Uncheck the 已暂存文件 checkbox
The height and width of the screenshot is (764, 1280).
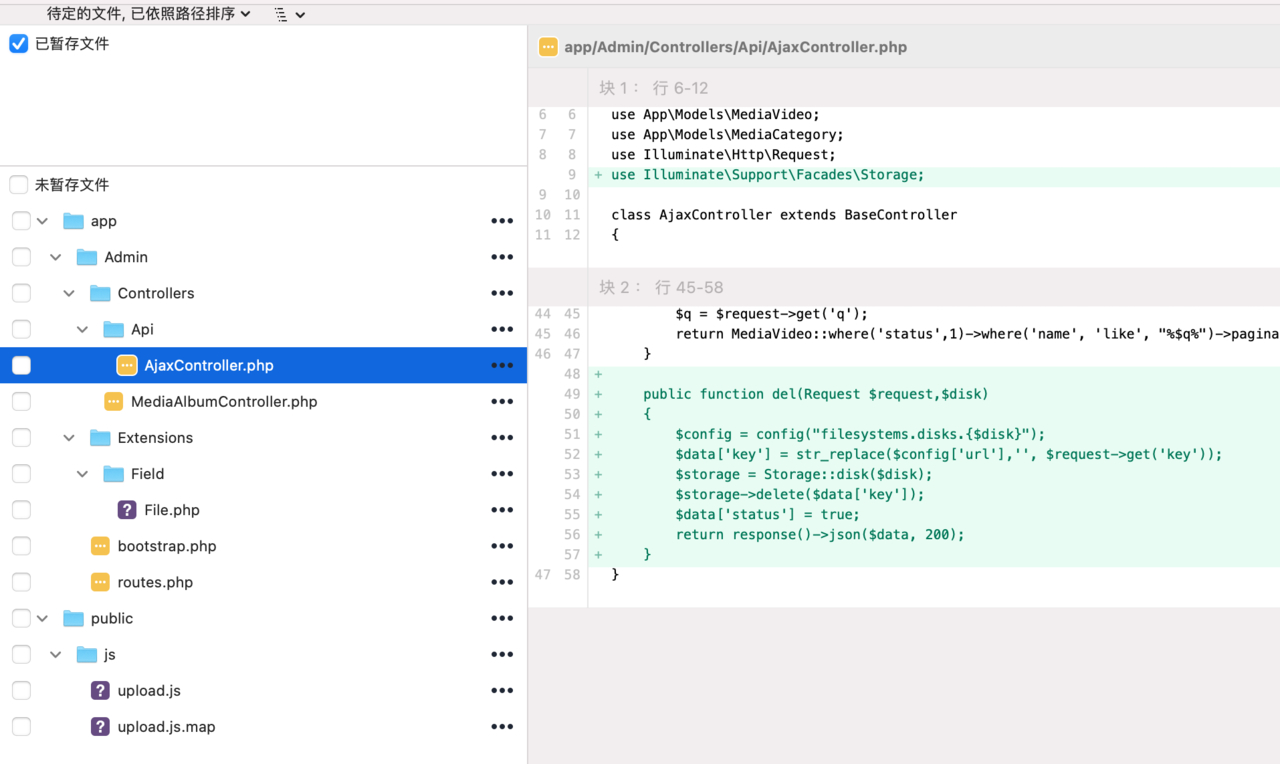click(19, 44)
